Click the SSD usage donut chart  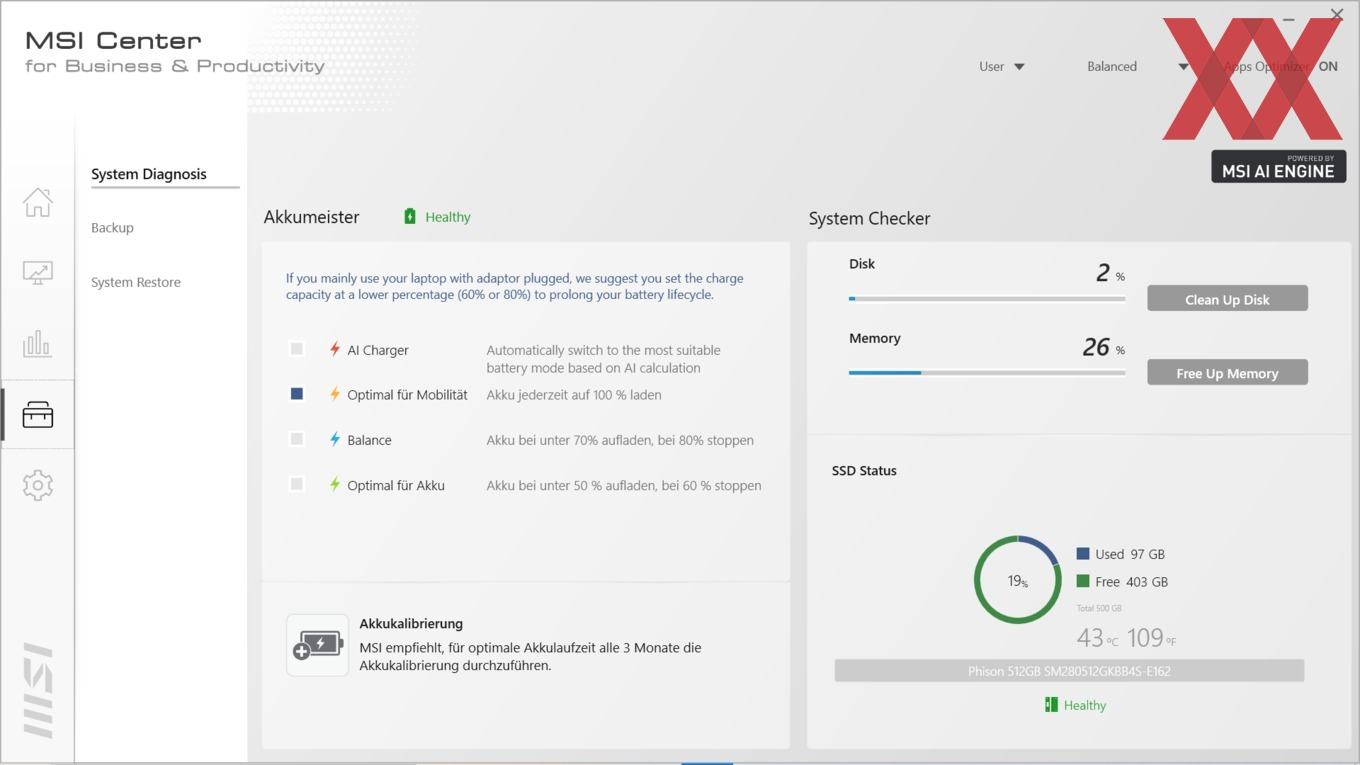tap(1017, 580)
